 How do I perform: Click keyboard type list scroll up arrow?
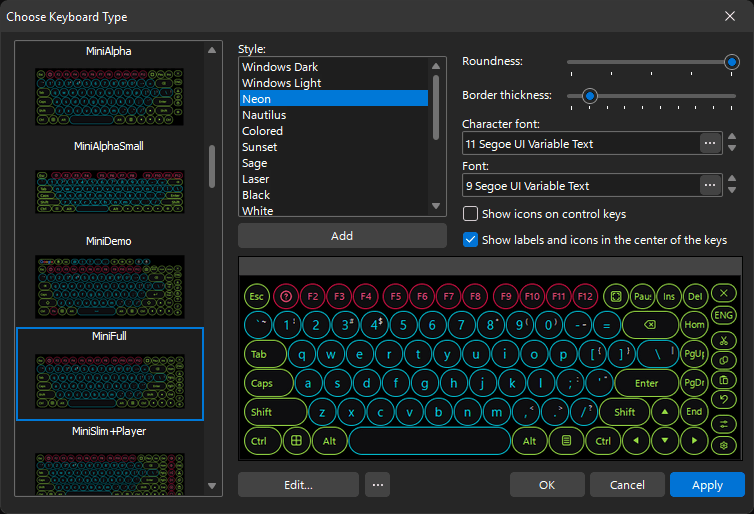tap(212, 50)
